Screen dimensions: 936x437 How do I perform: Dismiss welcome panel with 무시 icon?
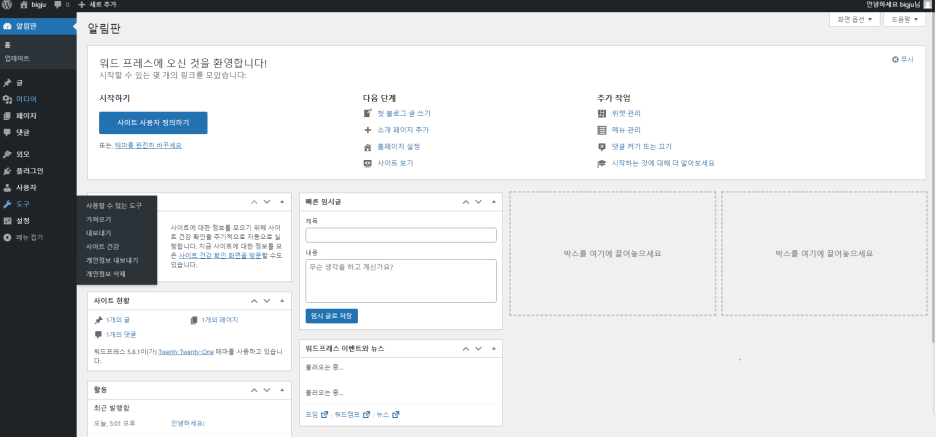pyautogui.click(x=895, y=59)
